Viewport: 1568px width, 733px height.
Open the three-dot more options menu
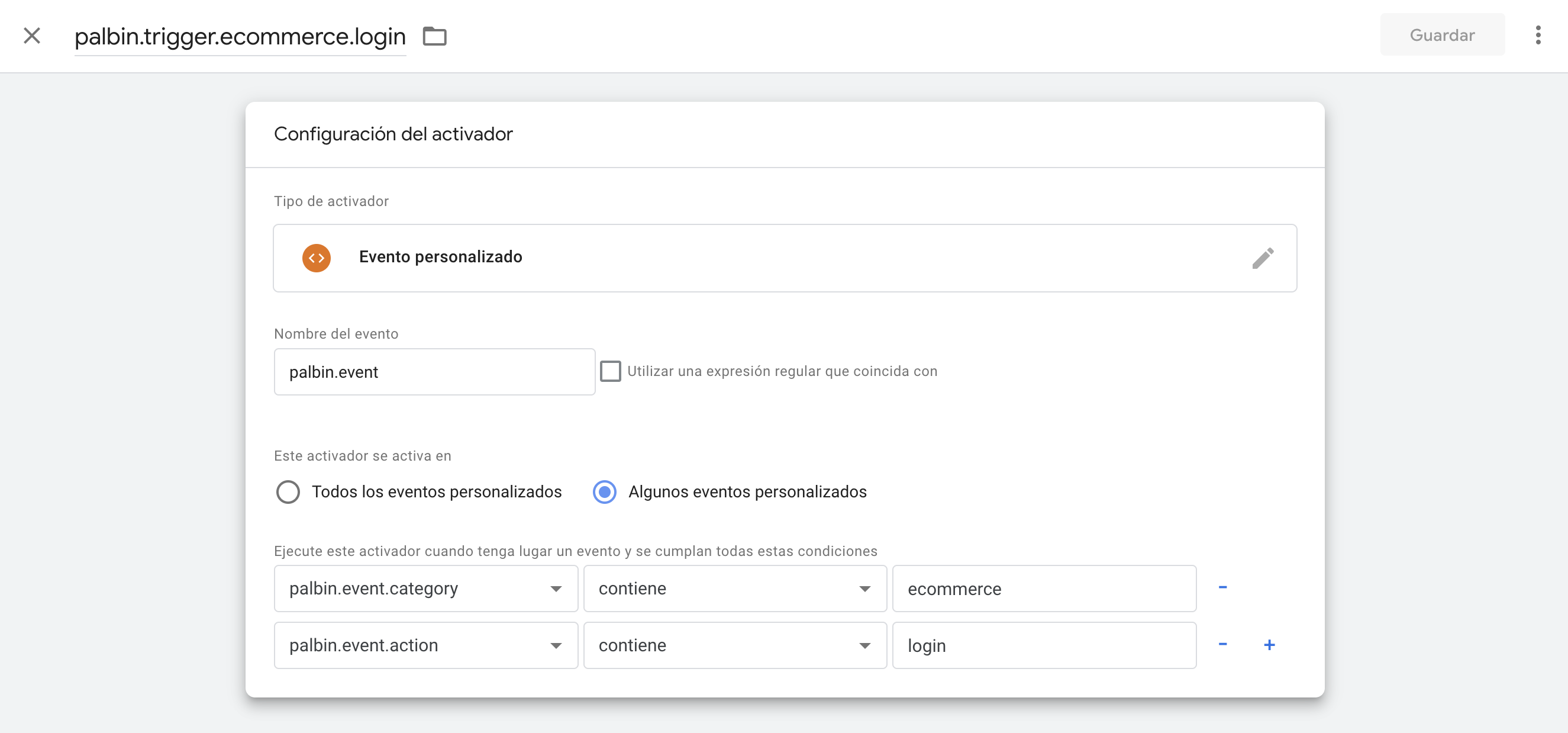coord(1538,36)
